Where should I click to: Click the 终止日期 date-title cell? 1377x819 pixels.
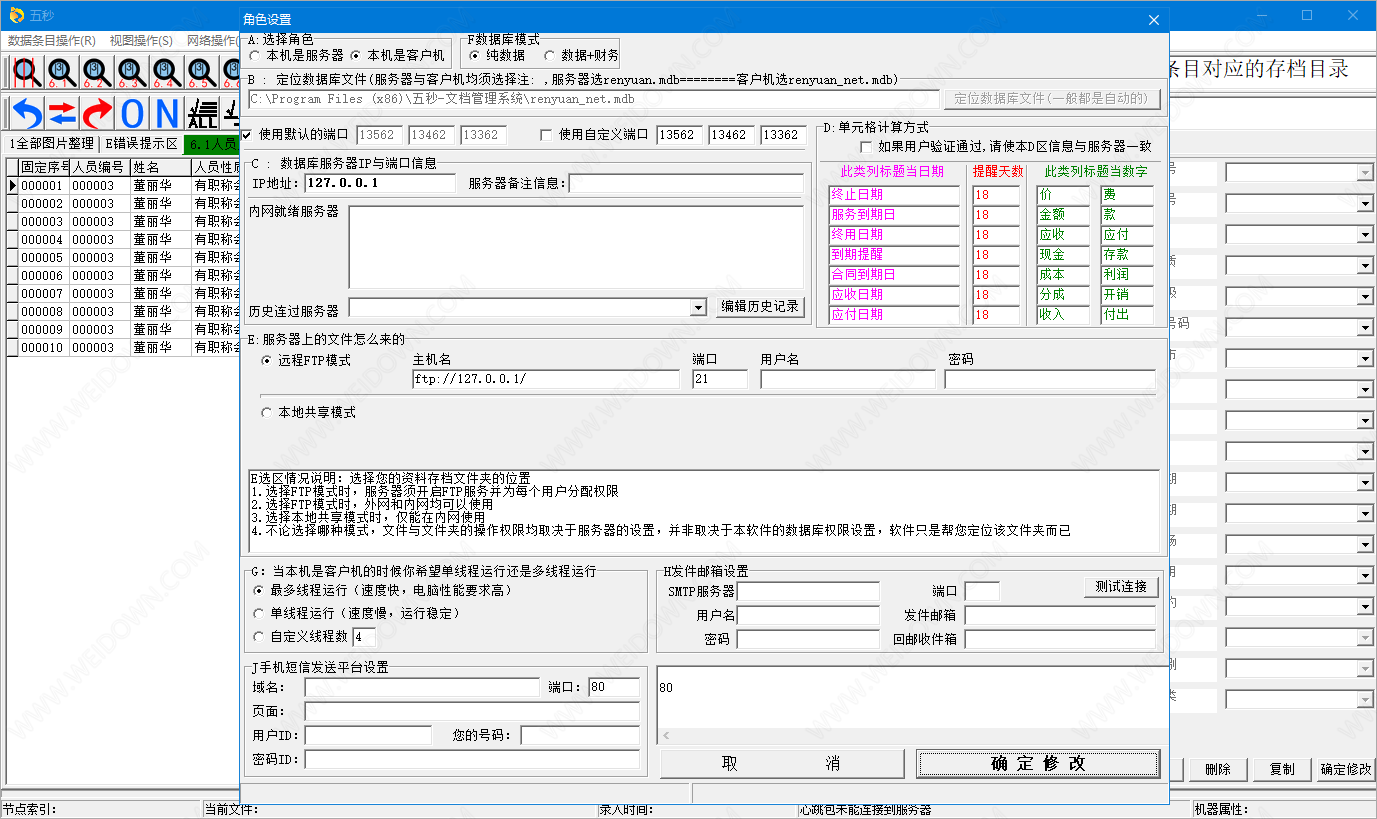[894, 195]
